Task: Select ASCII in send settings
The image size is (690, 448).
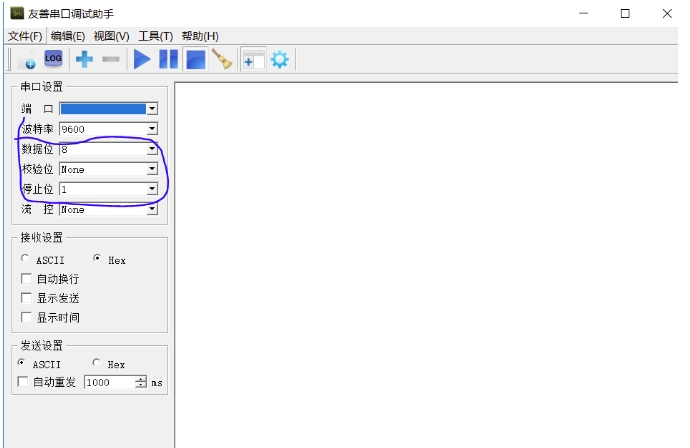Action: click(21, 363)
